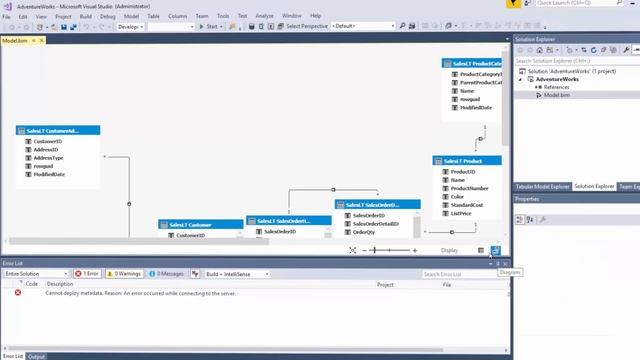Select the Cannot deploy metadata error row

[255, 293]
